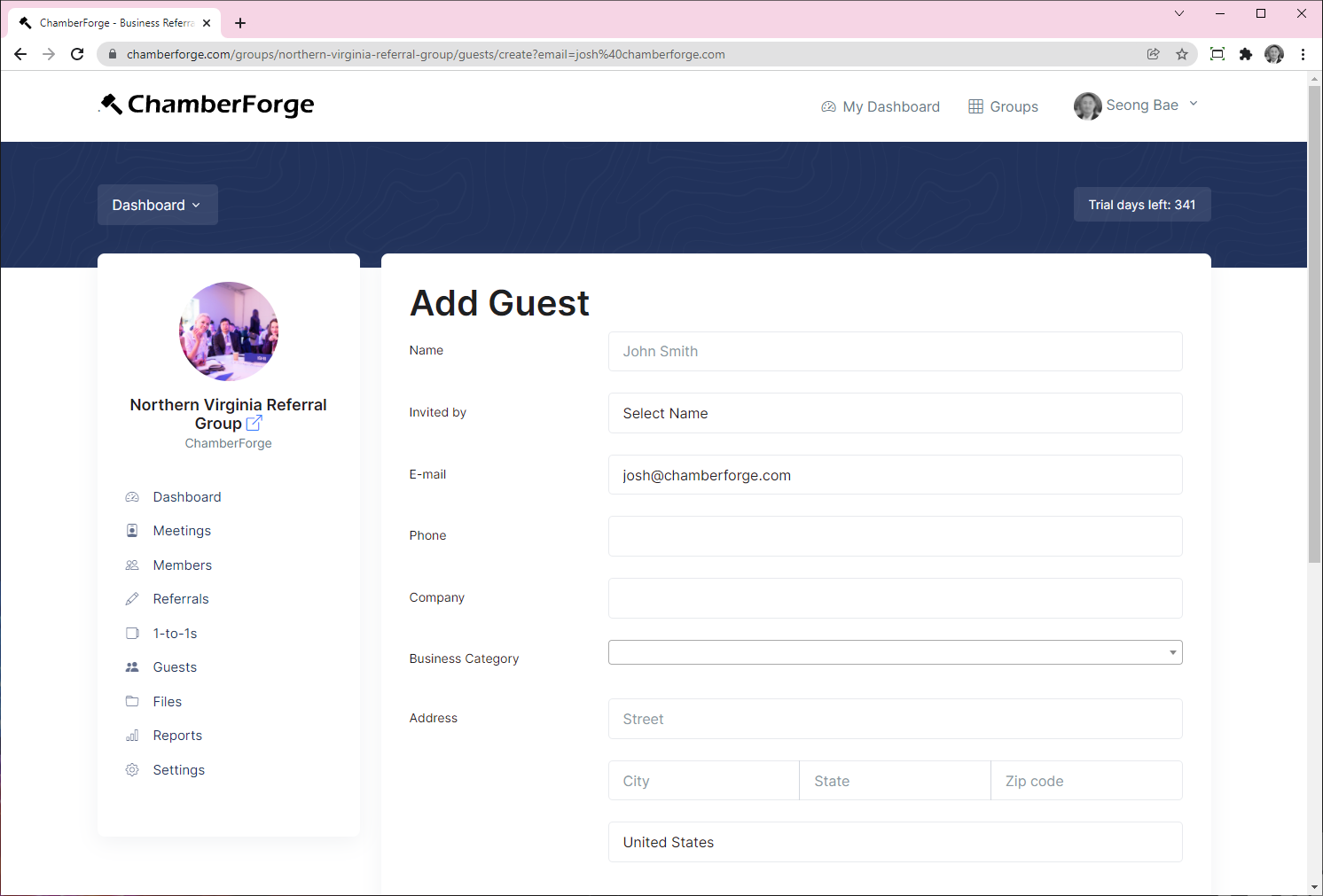This screenshot has width=1323, height=896.
Task: Open group public page via external link icon
Action: pyautogui.click(x=254, y=423)
